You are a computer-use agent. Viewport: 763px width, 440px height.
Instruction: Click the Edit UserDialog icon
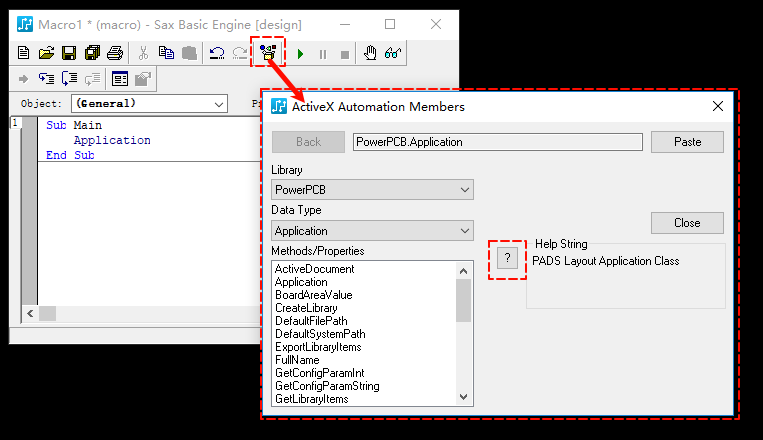(119, 79)
